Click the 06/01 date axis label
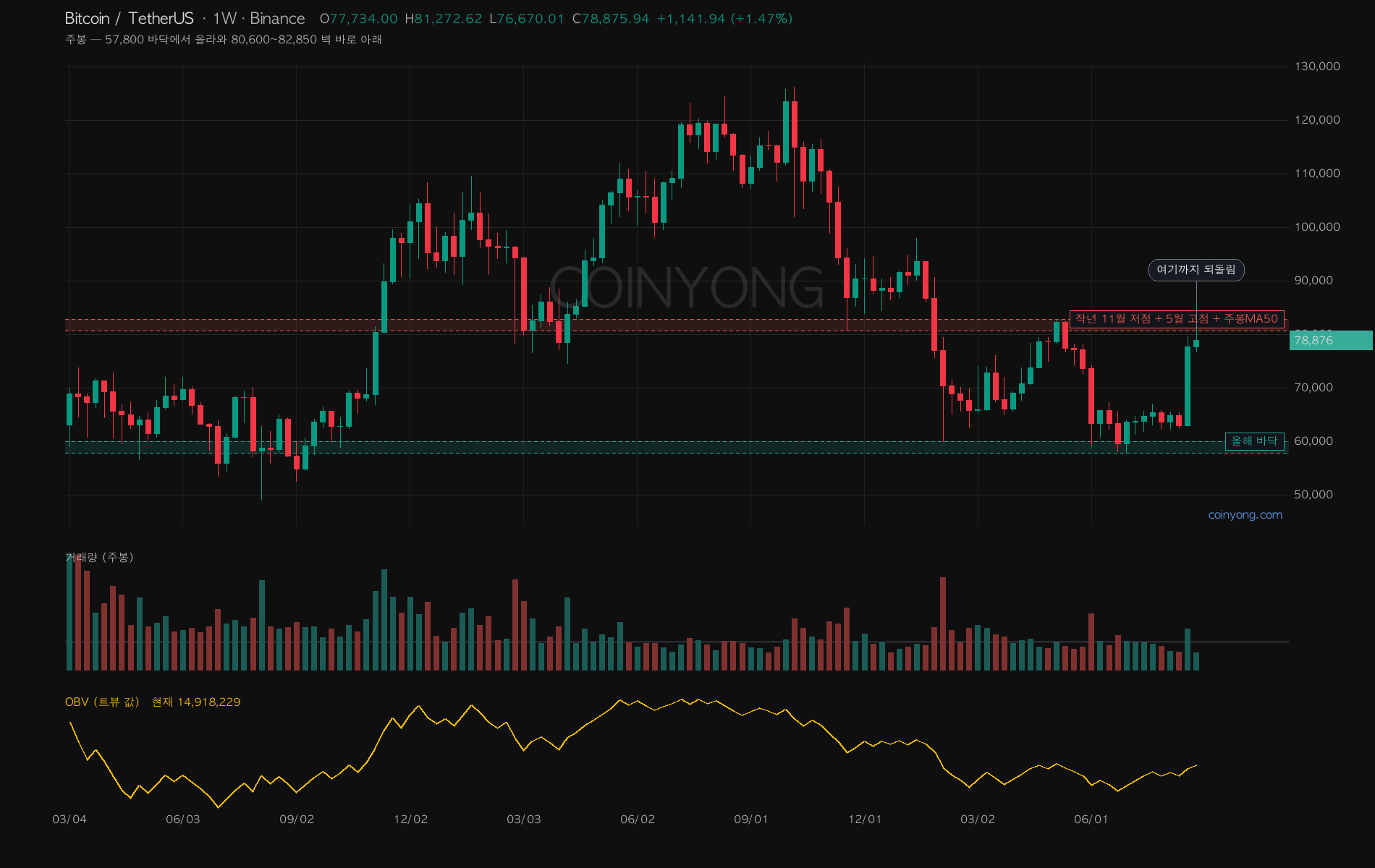This screenshot has width=1375, height=868. 1091,820
